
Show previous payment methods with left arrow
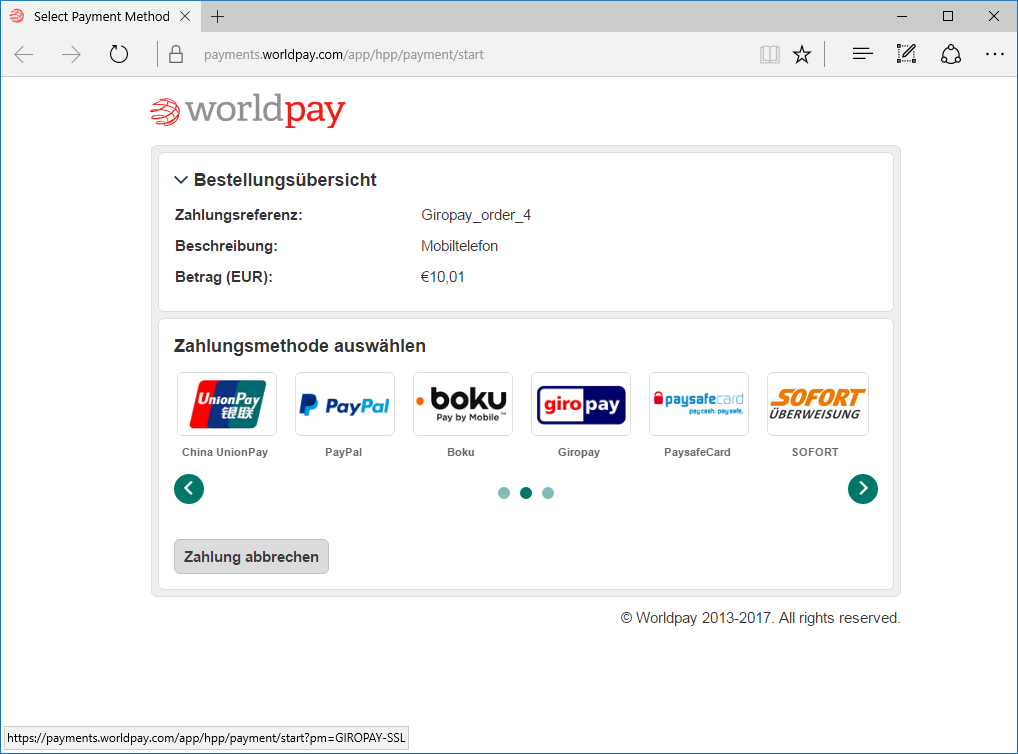[189, 488]
